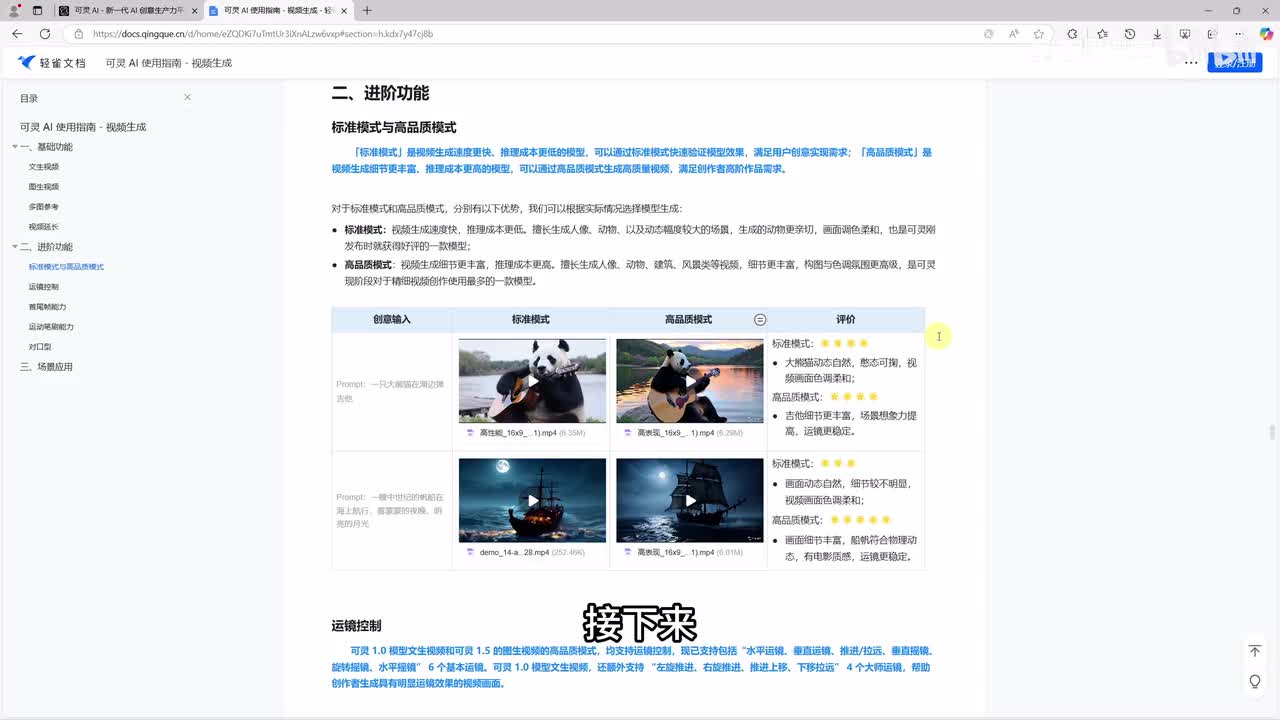Open the browser downloads icon
The width and height of the screenshot is (1280, 720).
click(x=1157, y=33)
